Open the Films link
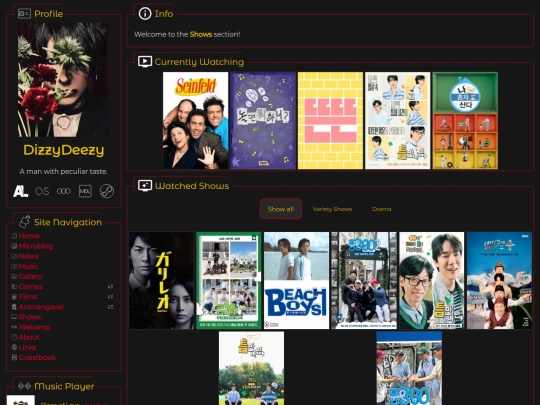 coord(28,297)
